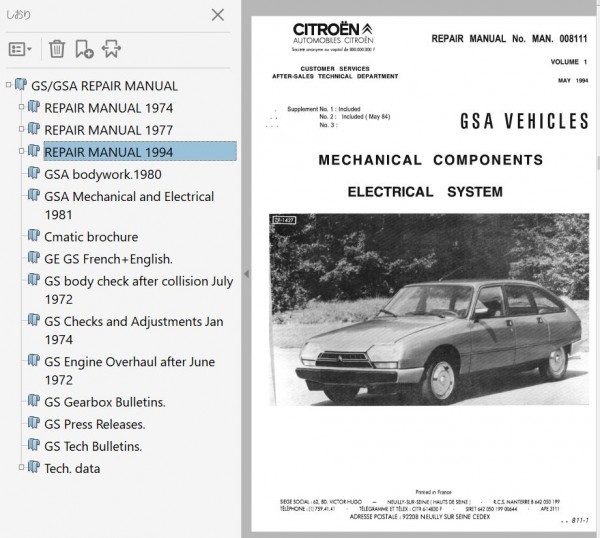Open GS body check after collision bookmark

tap(139, 290)
